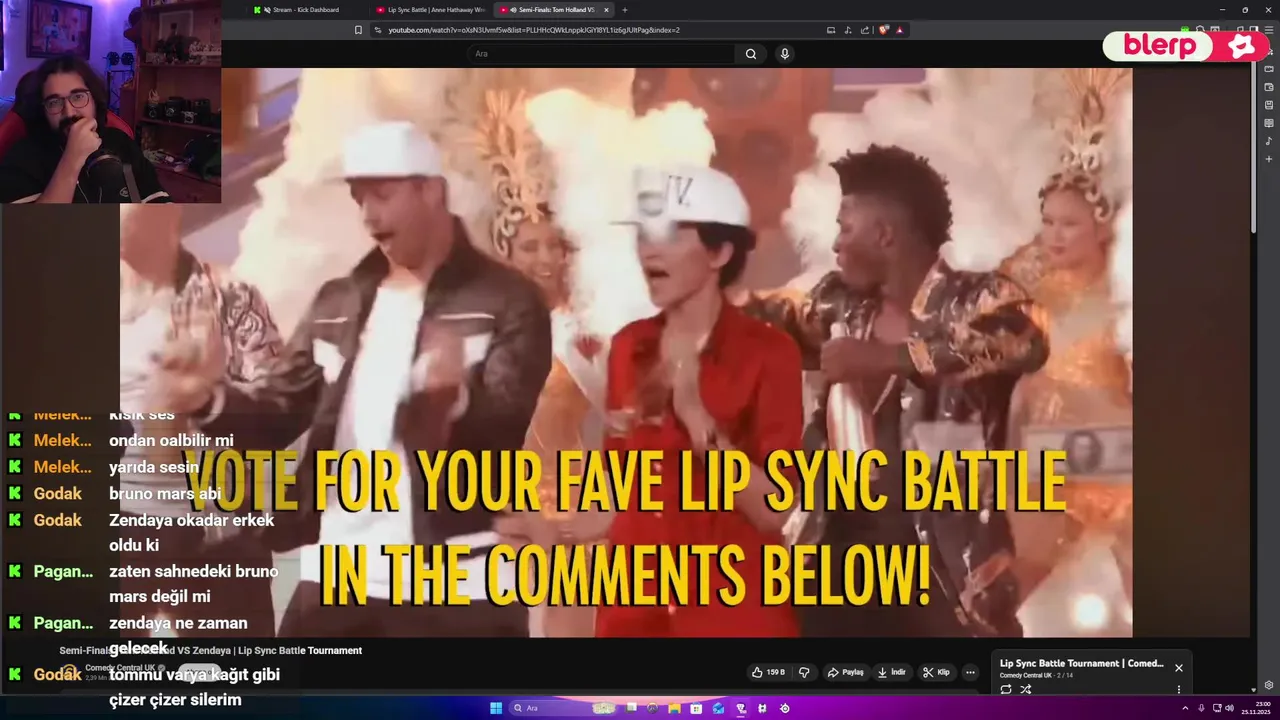Like the video showing 159 B
Image resolution: width=1280 pixels, height=720 pixels.
pos(768,672)
